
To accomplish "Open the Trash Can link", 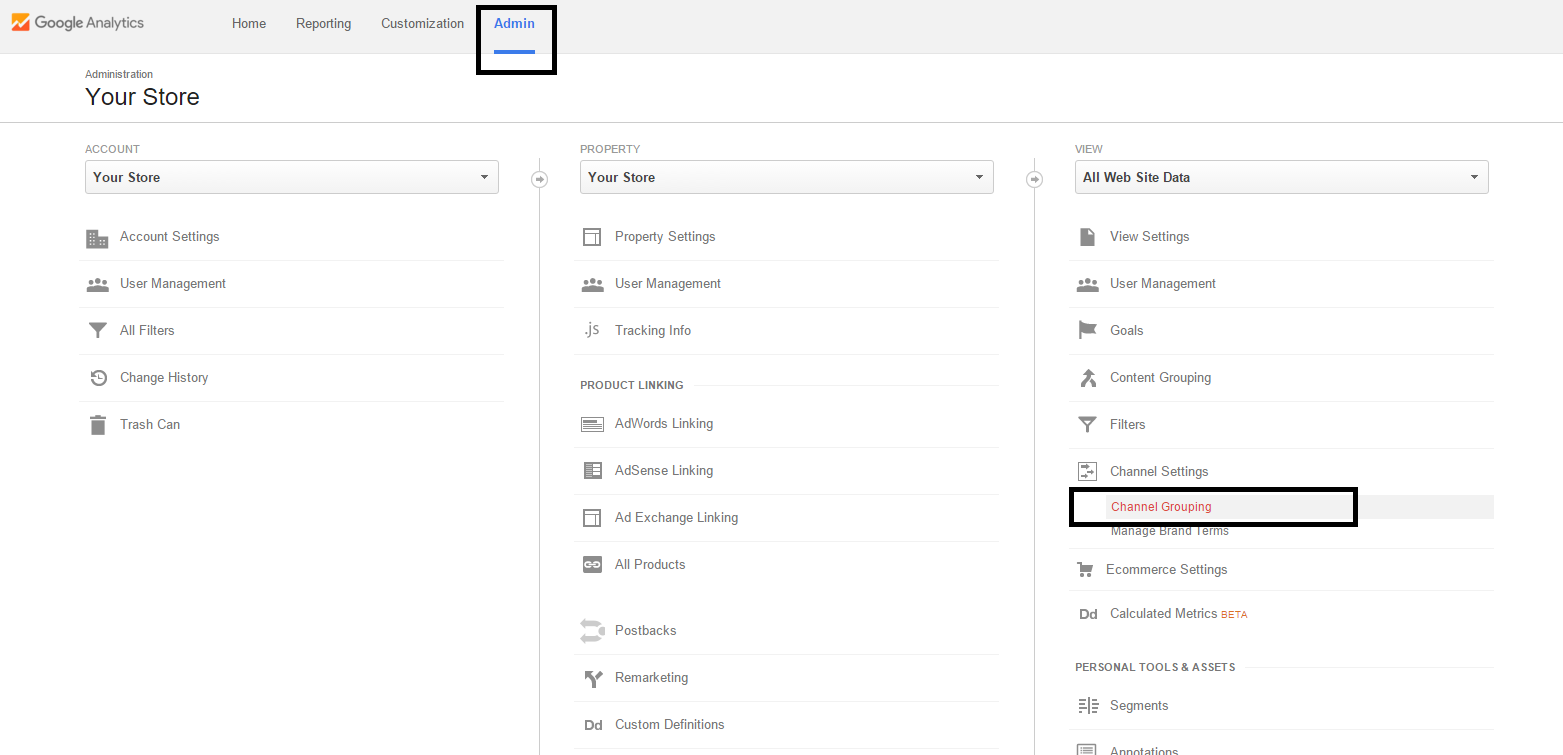I will coord(150,425).
